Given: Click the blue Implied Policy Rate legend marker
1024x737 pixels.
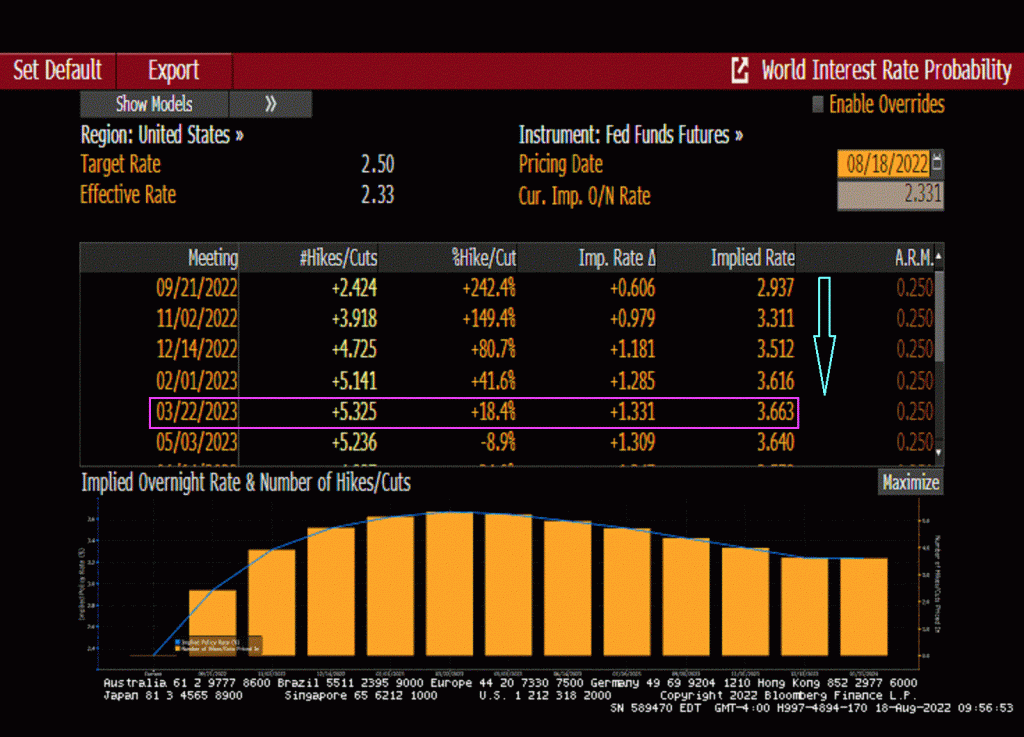Looking at the screenshot, I should [x=178, y=641].
